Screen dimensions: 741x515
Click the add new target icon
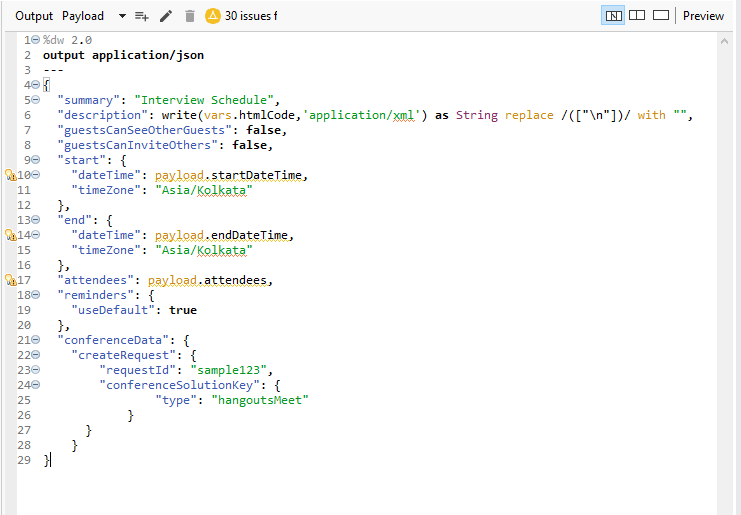(x=142, y=16)
